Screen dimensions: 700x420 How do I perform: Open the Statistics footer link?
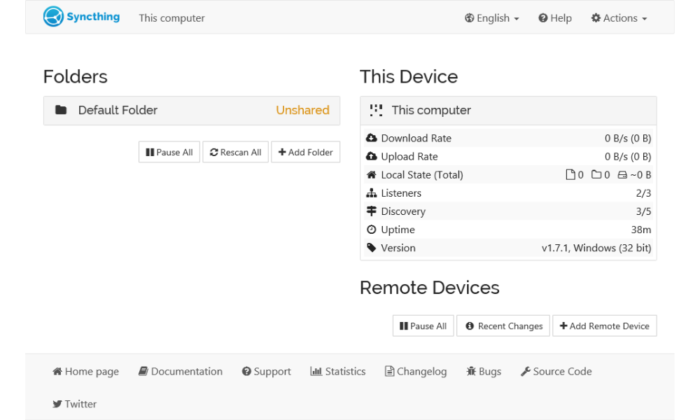pyautogui.click(x=338, y=371)
